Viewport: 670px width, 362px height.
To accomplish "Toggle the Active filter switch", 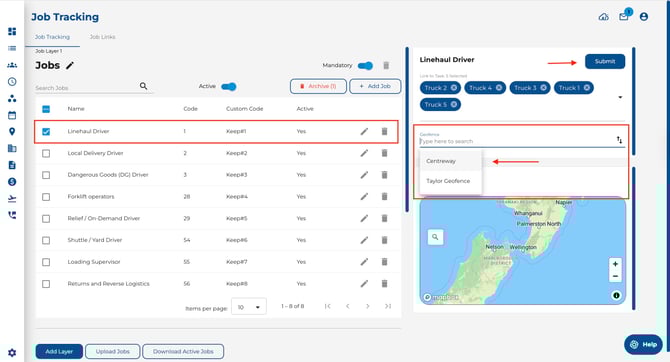I will tap(229, 87).
